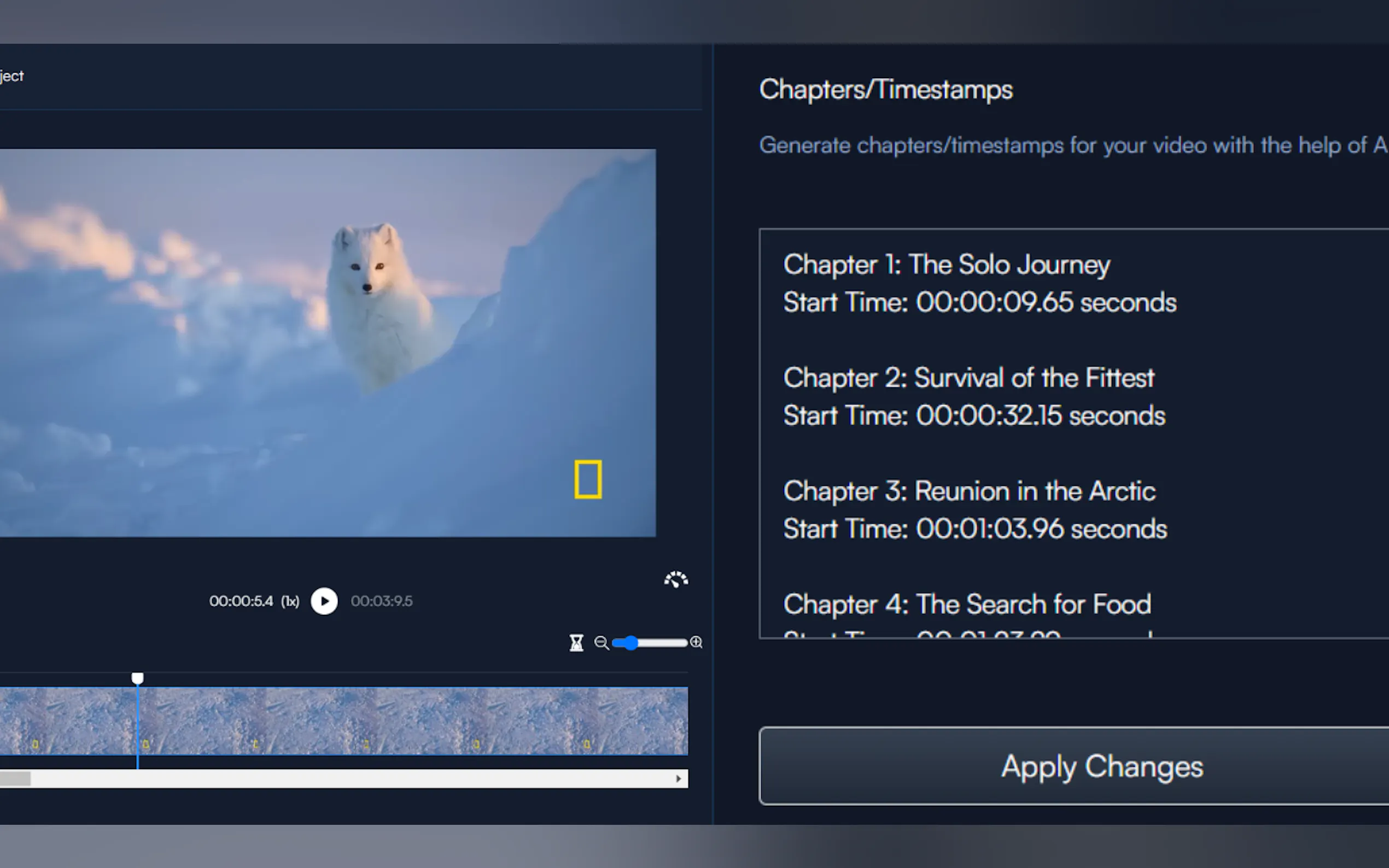Click the right arrow of the timeline scrollbar
1389x868 pixels.
coord(678,779)
